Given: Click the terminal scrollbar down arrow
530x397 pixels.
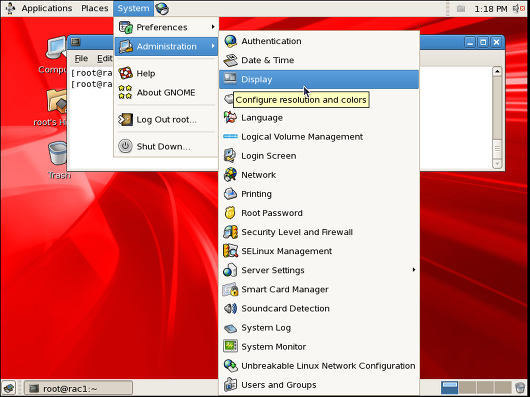Looking at the screenshot, I should pyautogui.click(x=497, y=164).
